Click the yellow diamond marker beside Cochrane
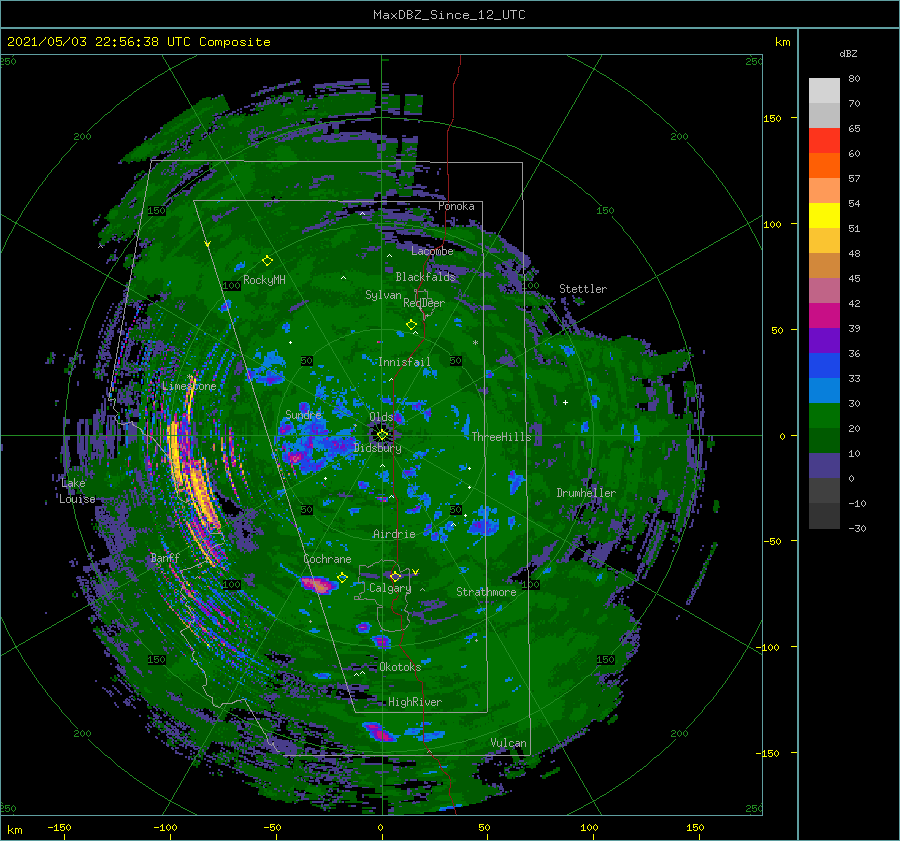 click(342, 578)
